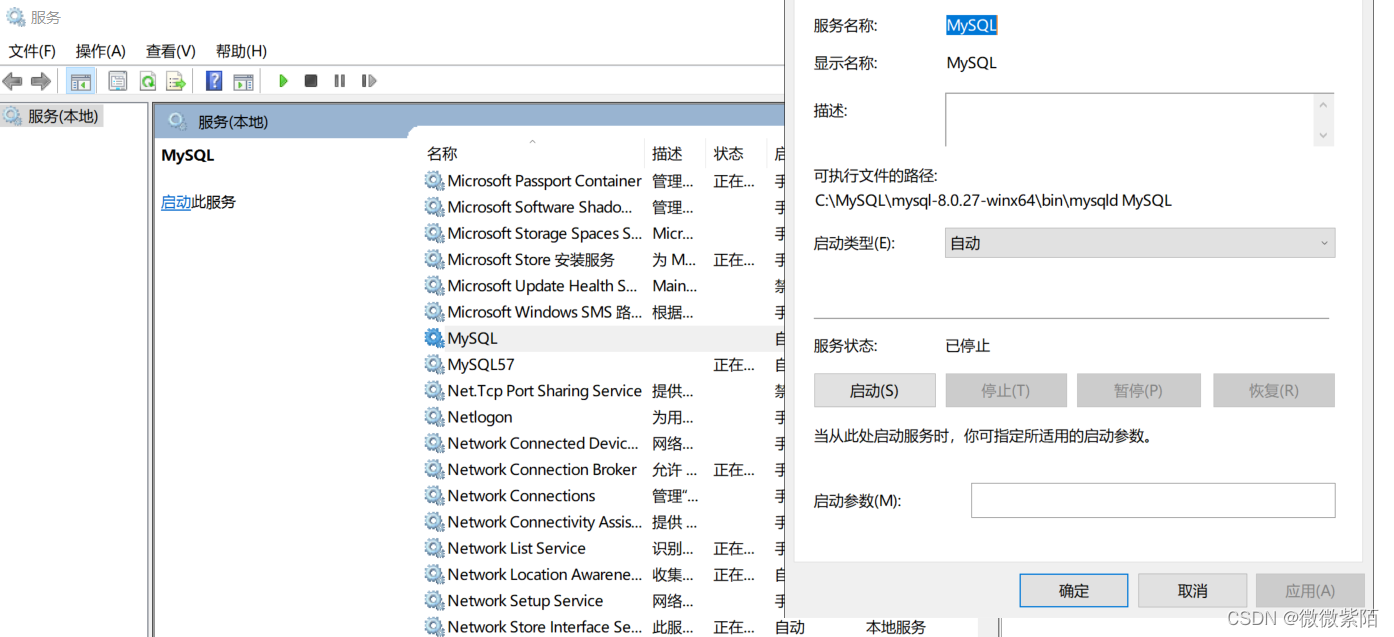
Task: Select the MySQL row in services list
Action: point(603,338)
